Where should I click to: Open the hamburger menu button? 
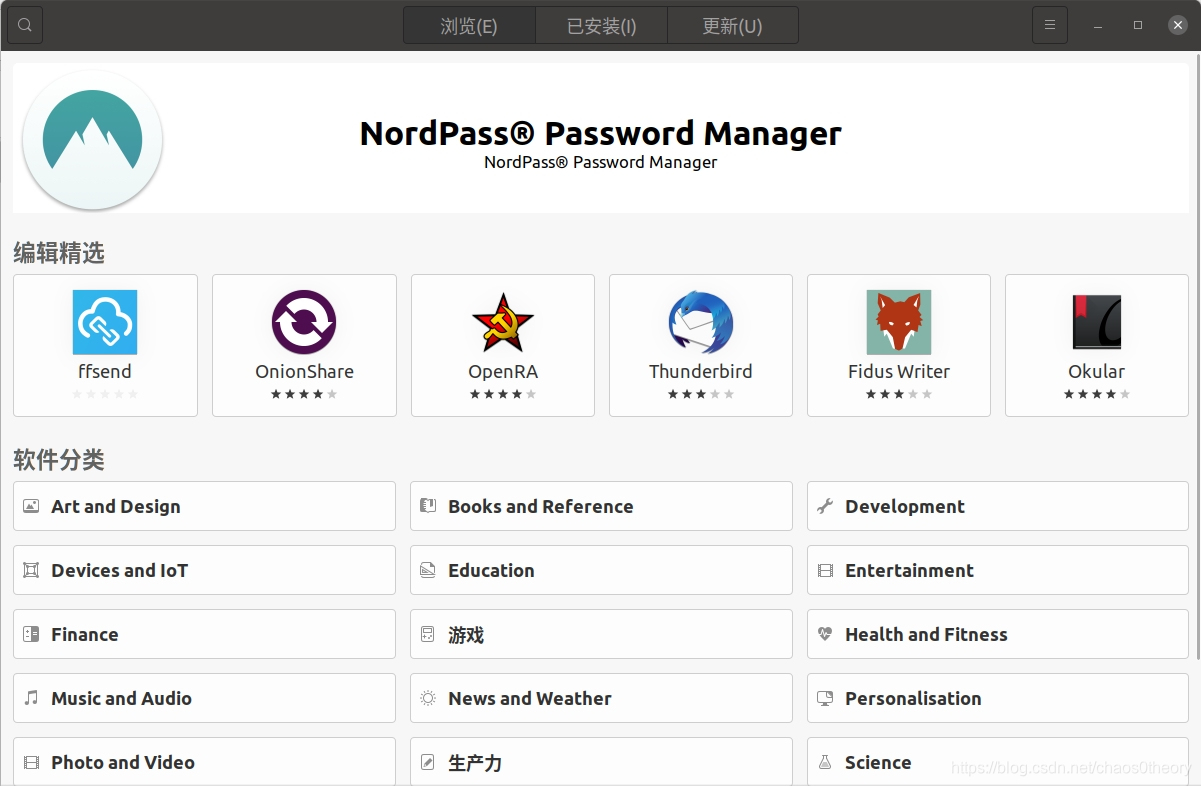1050,25
